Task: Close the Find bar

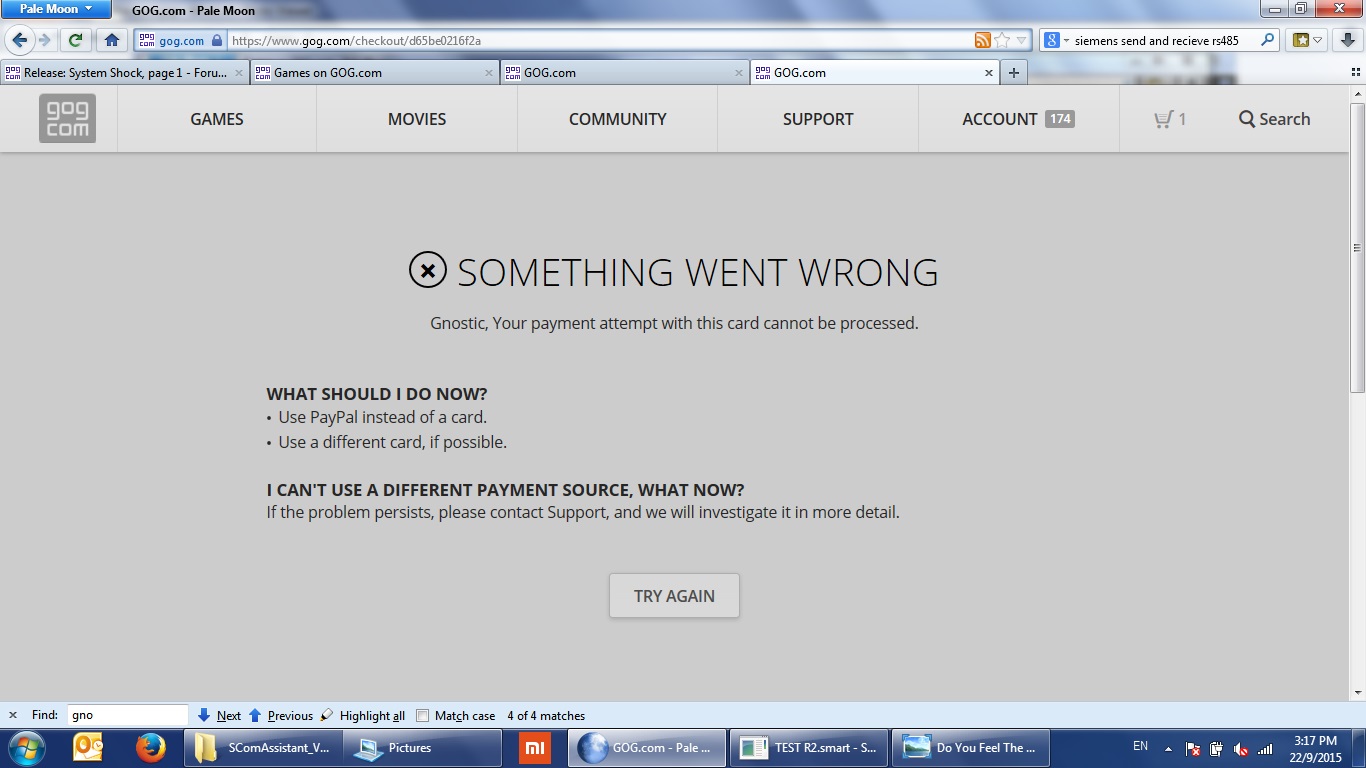Action: coord(13,715)
